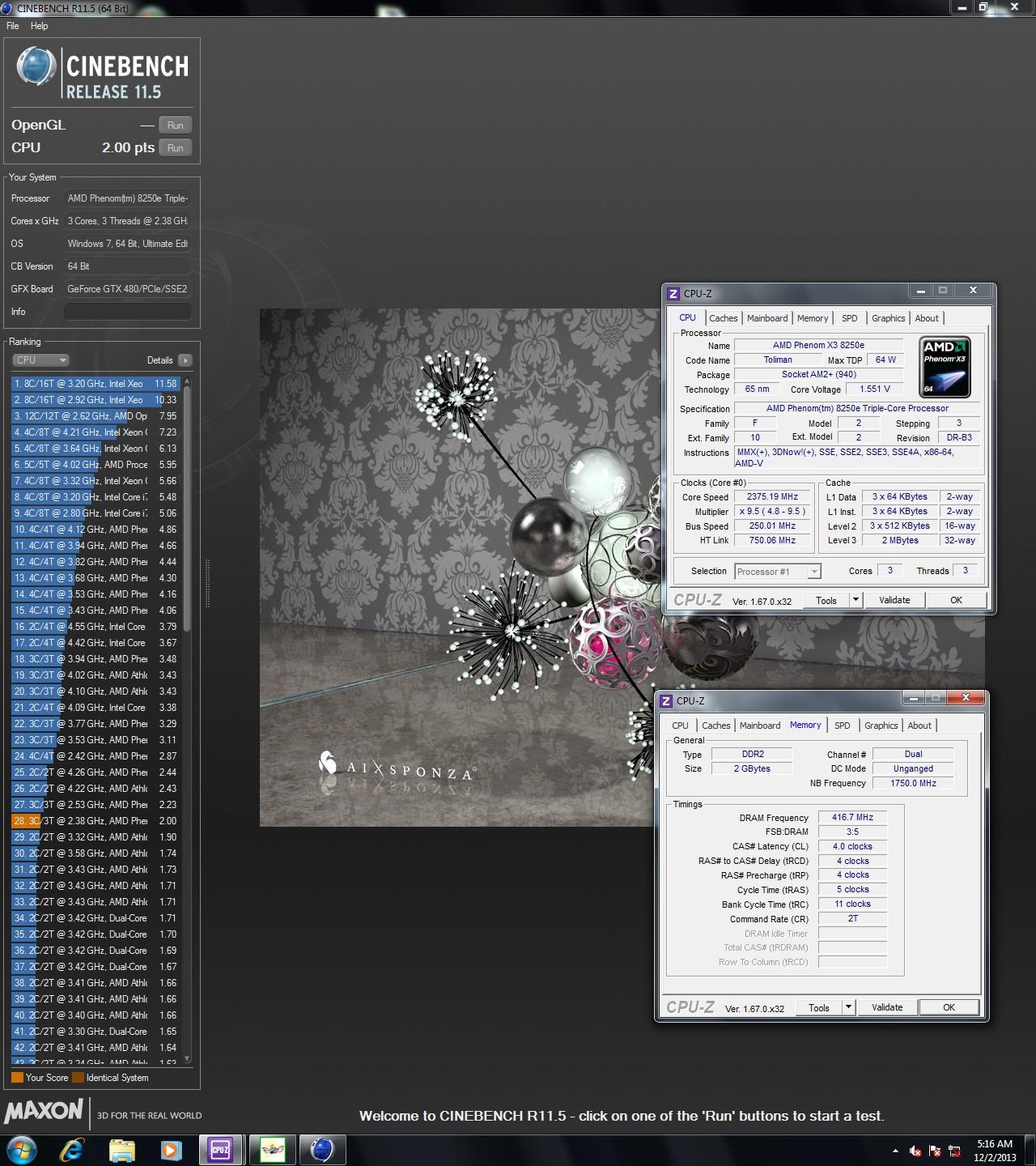Click Tools button in upper CPU-Z window
1036x1166 pixels.
tap(826, 600)
